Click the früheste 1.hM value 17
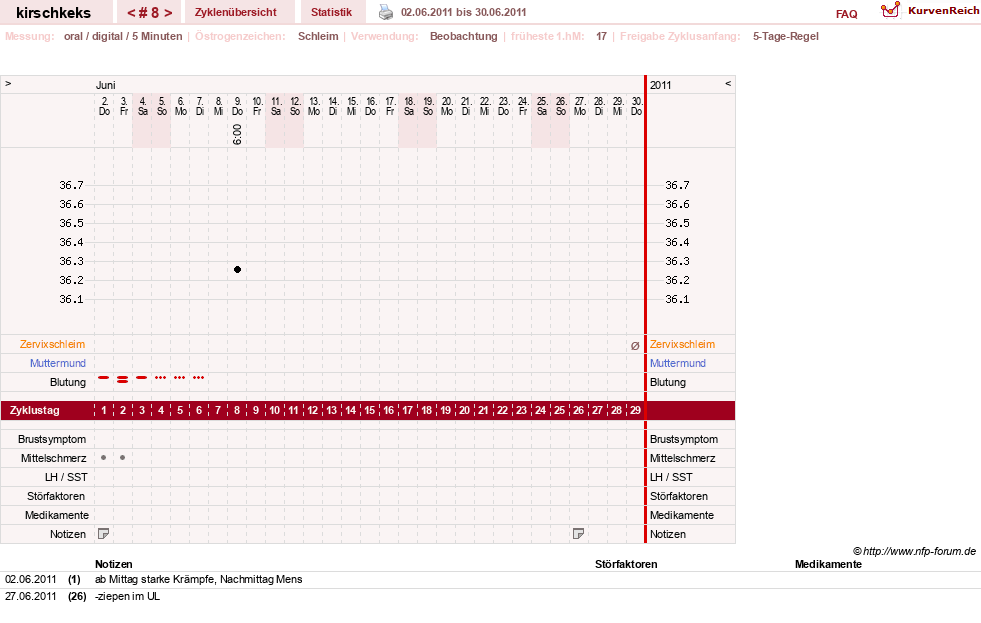The image size is (981, 623). pos(601,36)
